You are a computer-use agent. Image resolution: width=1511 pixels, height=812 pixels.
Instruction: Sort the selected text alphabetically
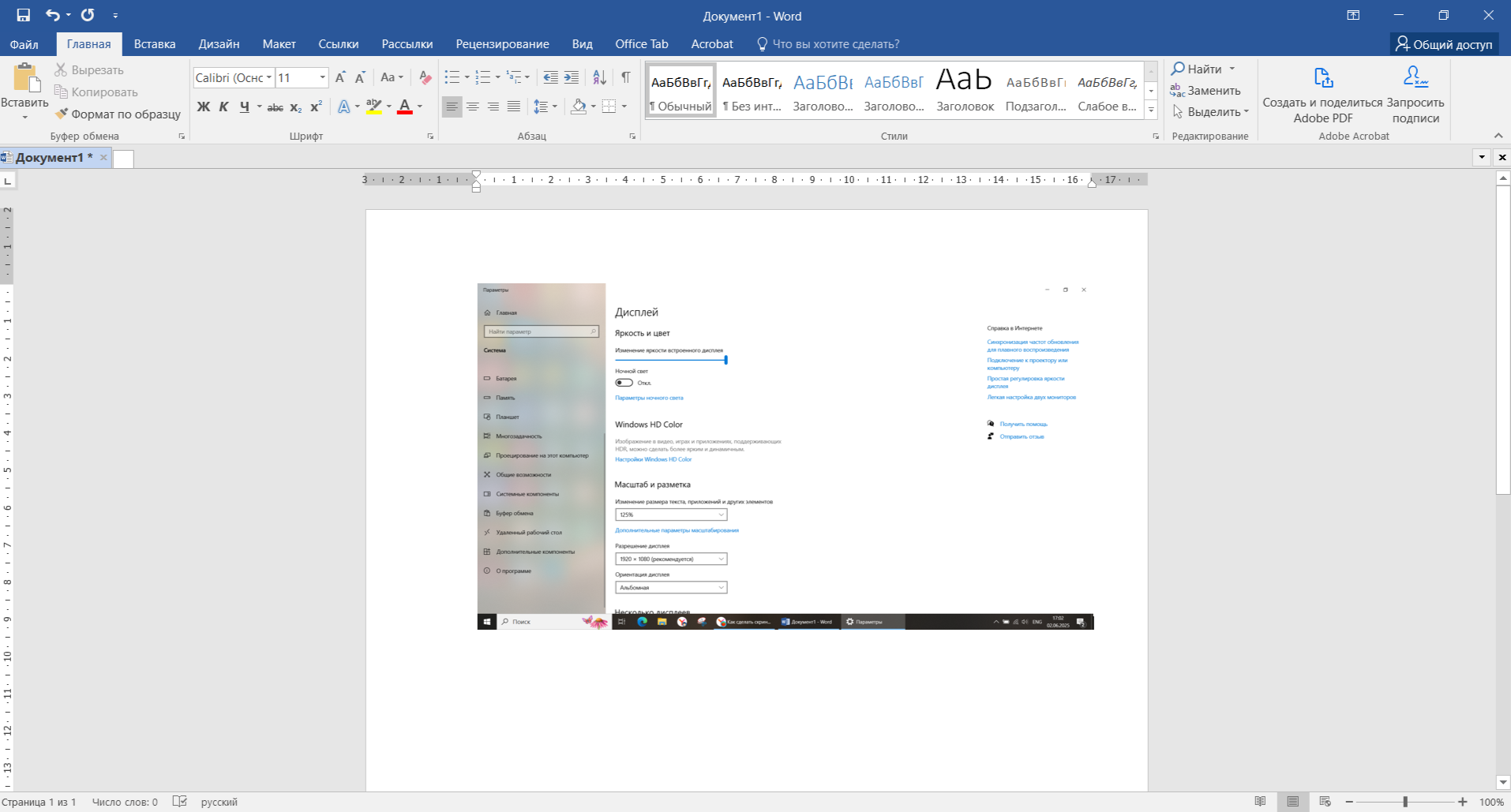click(599, 77)
